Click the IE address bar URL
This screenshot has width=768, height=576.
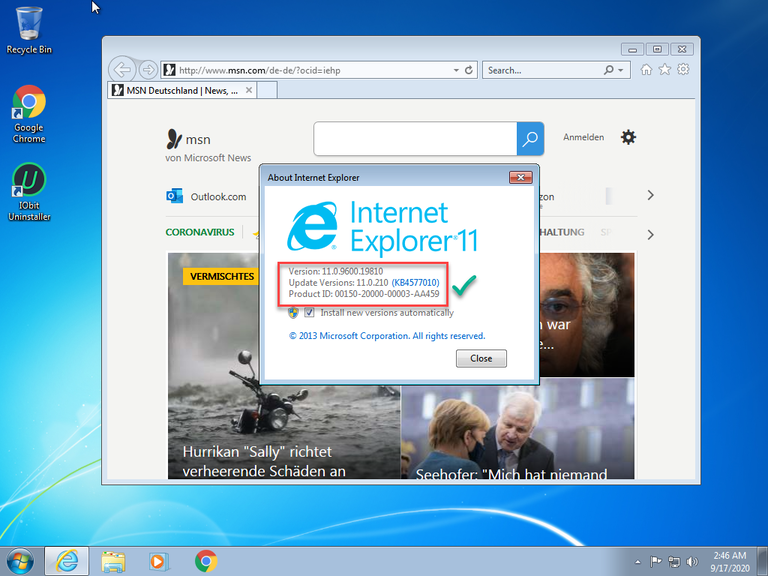[260, 71]
